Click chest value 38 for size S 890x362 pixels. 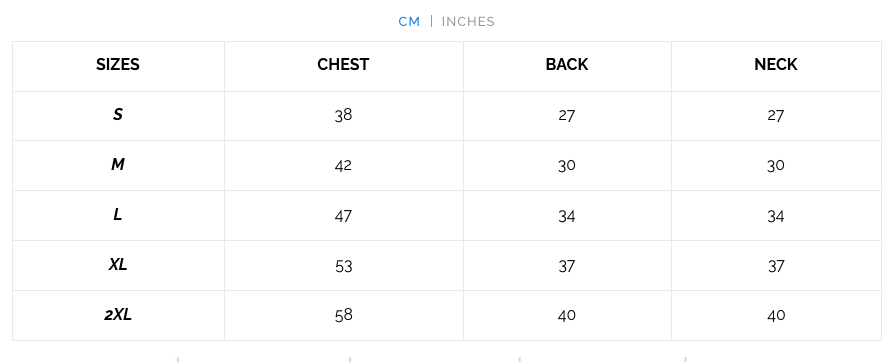point(343,115)
